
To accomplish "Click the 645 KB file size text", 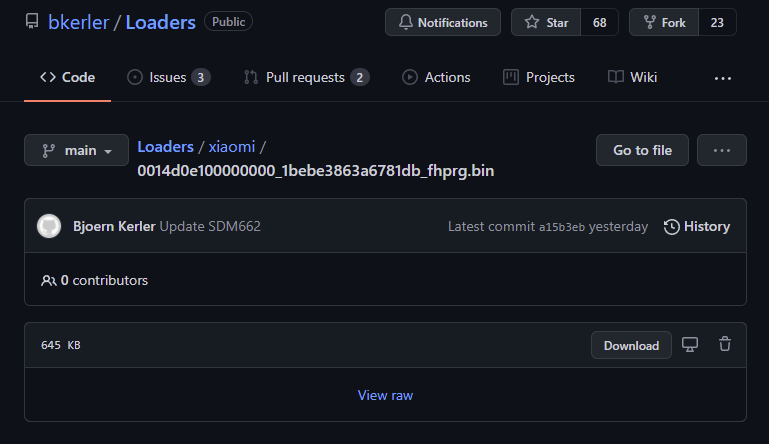I will [x=61, y=345].
